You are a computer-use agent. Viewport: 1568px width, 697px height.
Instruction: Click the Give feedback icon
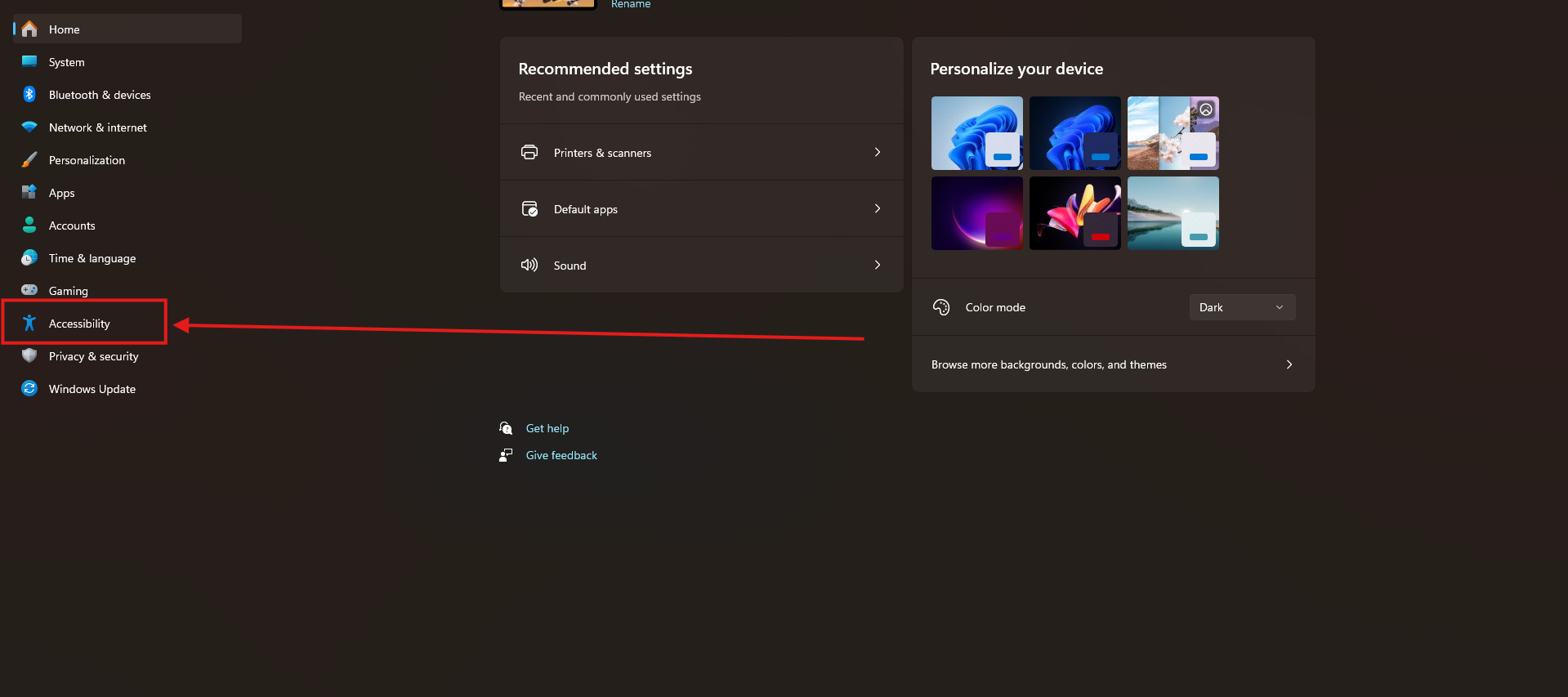pos(506,455)
